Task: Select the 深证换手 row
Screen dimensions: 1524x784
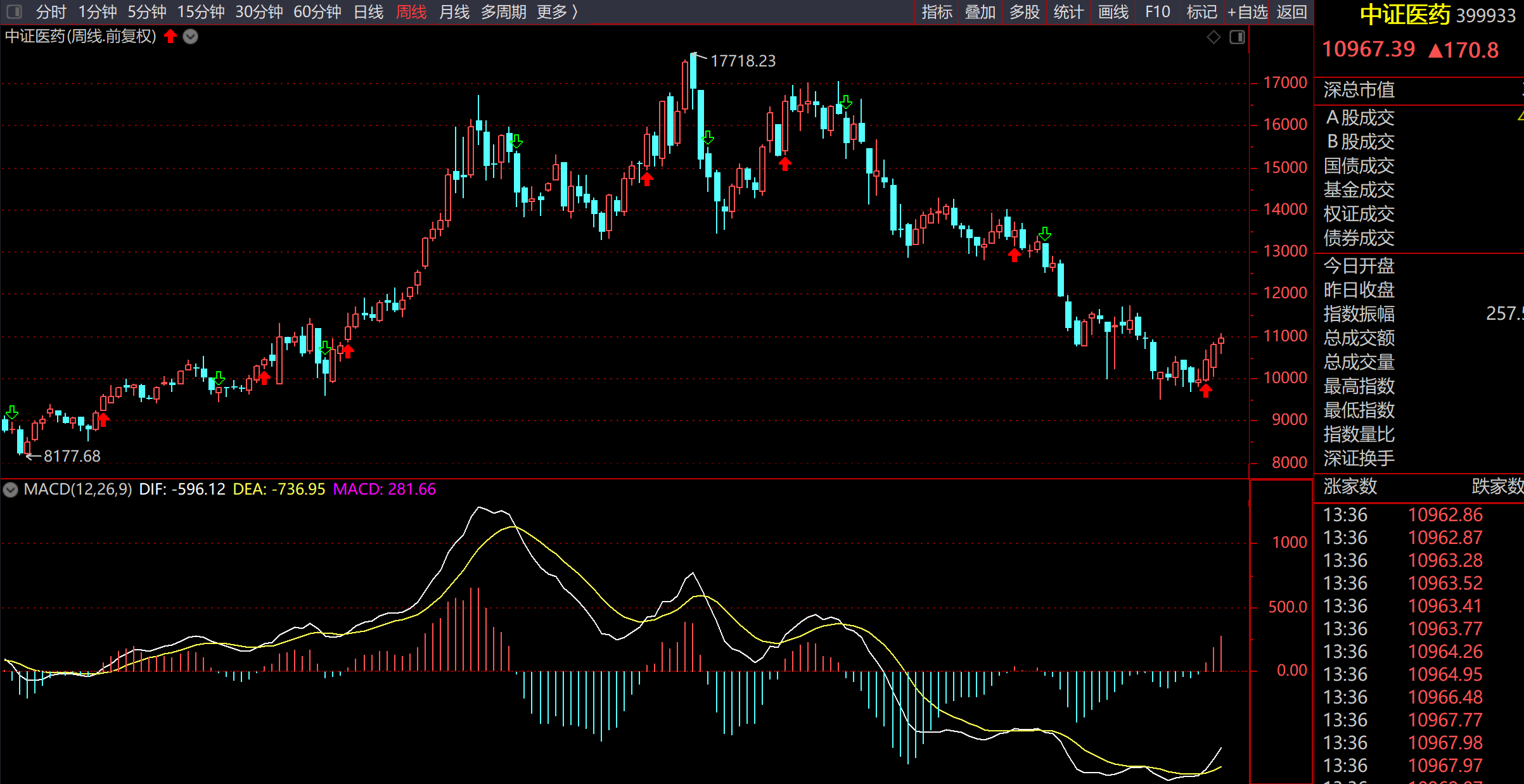Action: click(x=1419, y=458)
